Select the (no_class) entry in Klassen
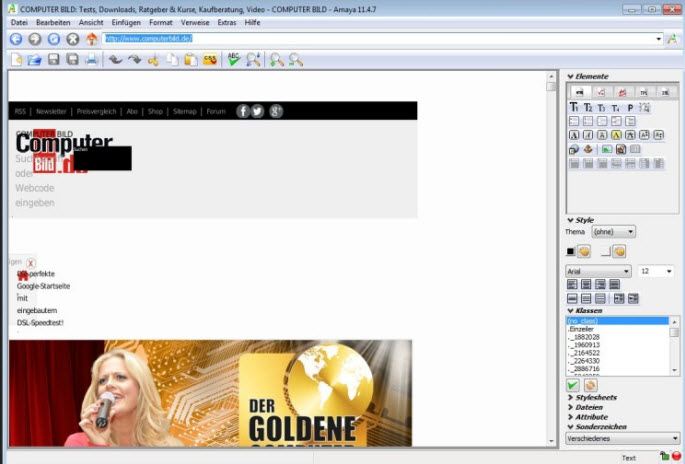This screenshot has width=685, height=464. pyautogui.click(x=617, y=321)
